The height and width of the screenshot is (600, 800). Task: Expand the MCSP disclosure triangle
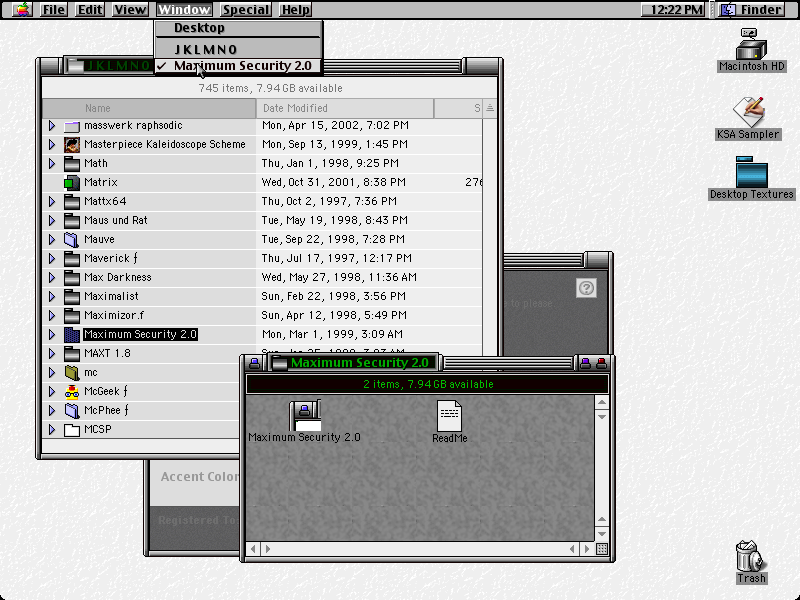52,430
